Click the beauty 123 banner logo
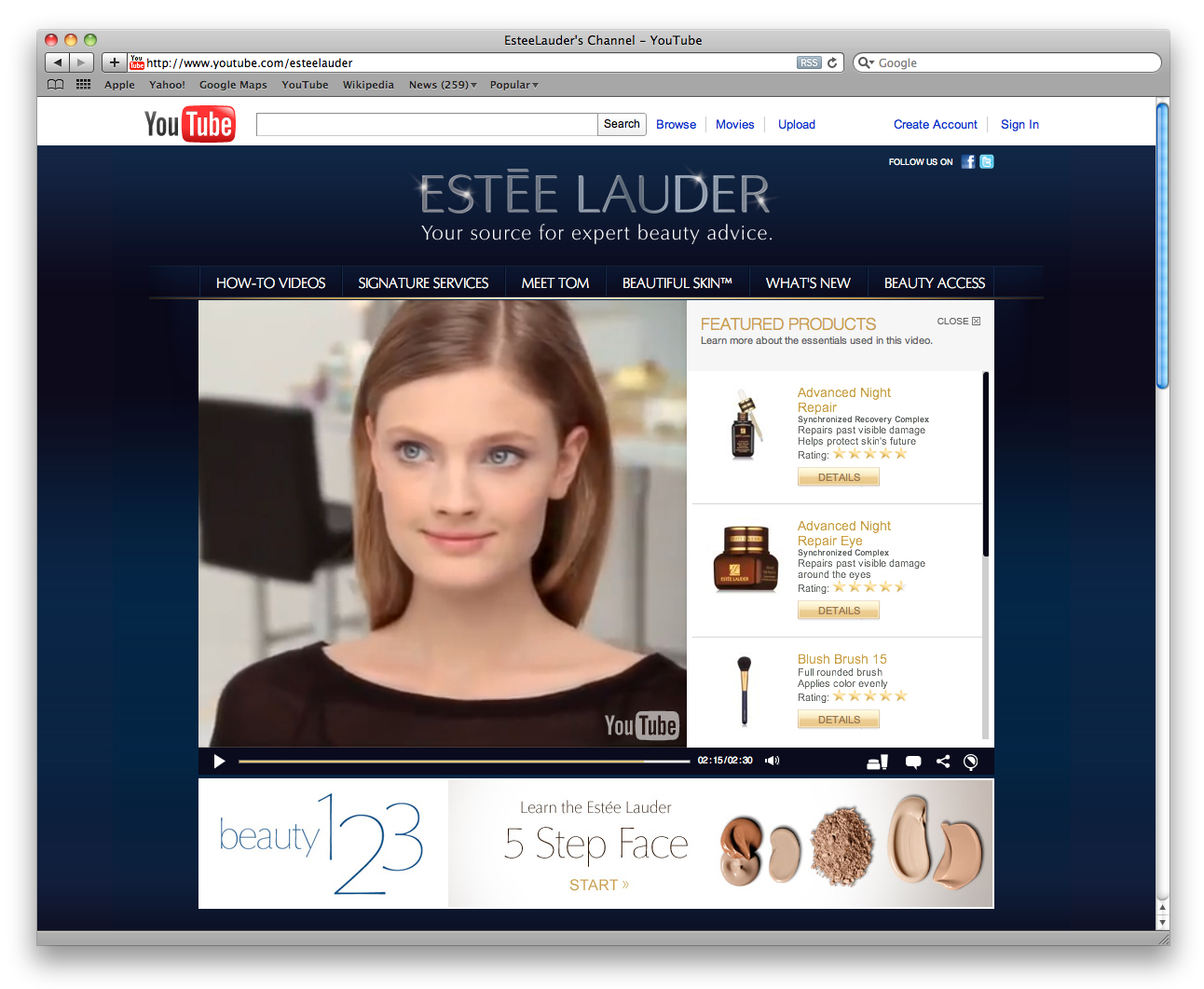Screen dimensions: 1204x989 click(322, 844)
